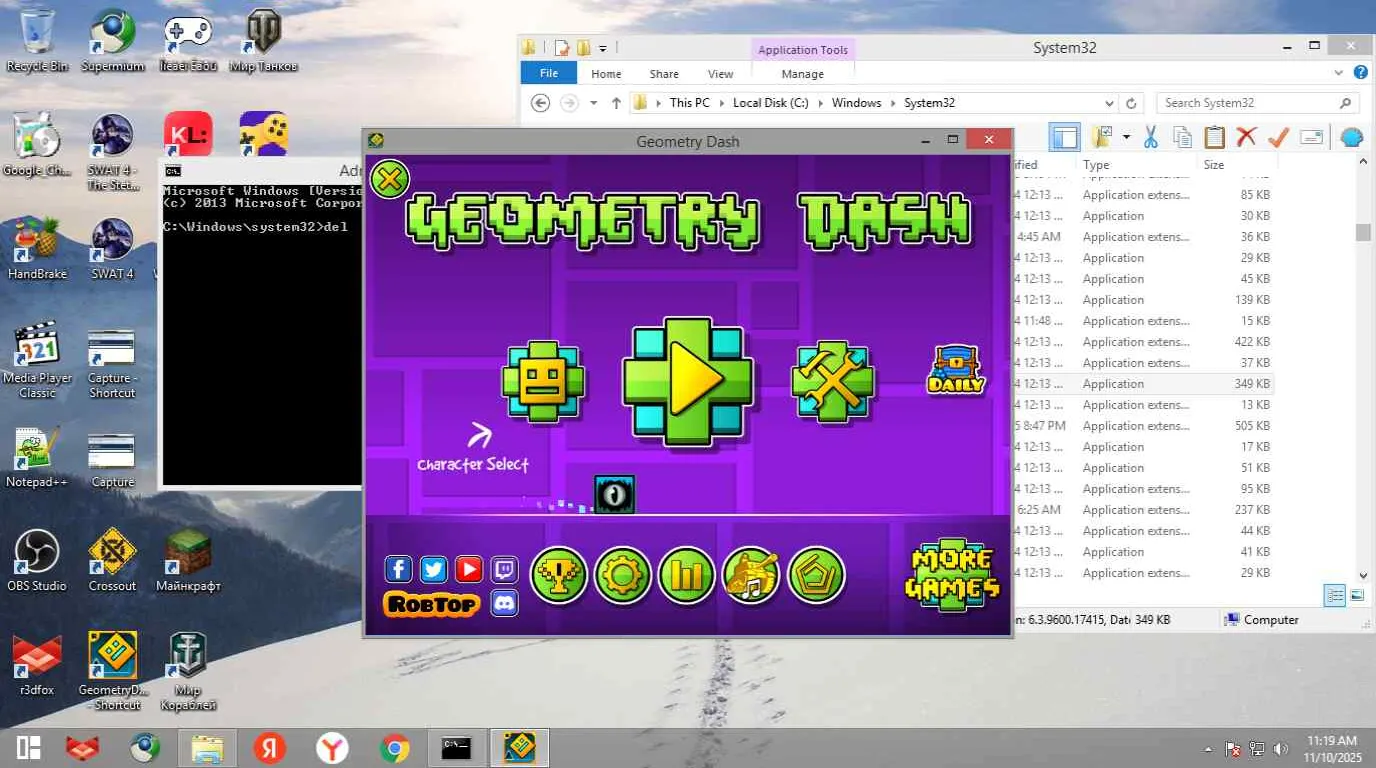Expand the Explorer ribbon chevron
The width and height of the screenshot is (1376, 768).
point(1339,73)
